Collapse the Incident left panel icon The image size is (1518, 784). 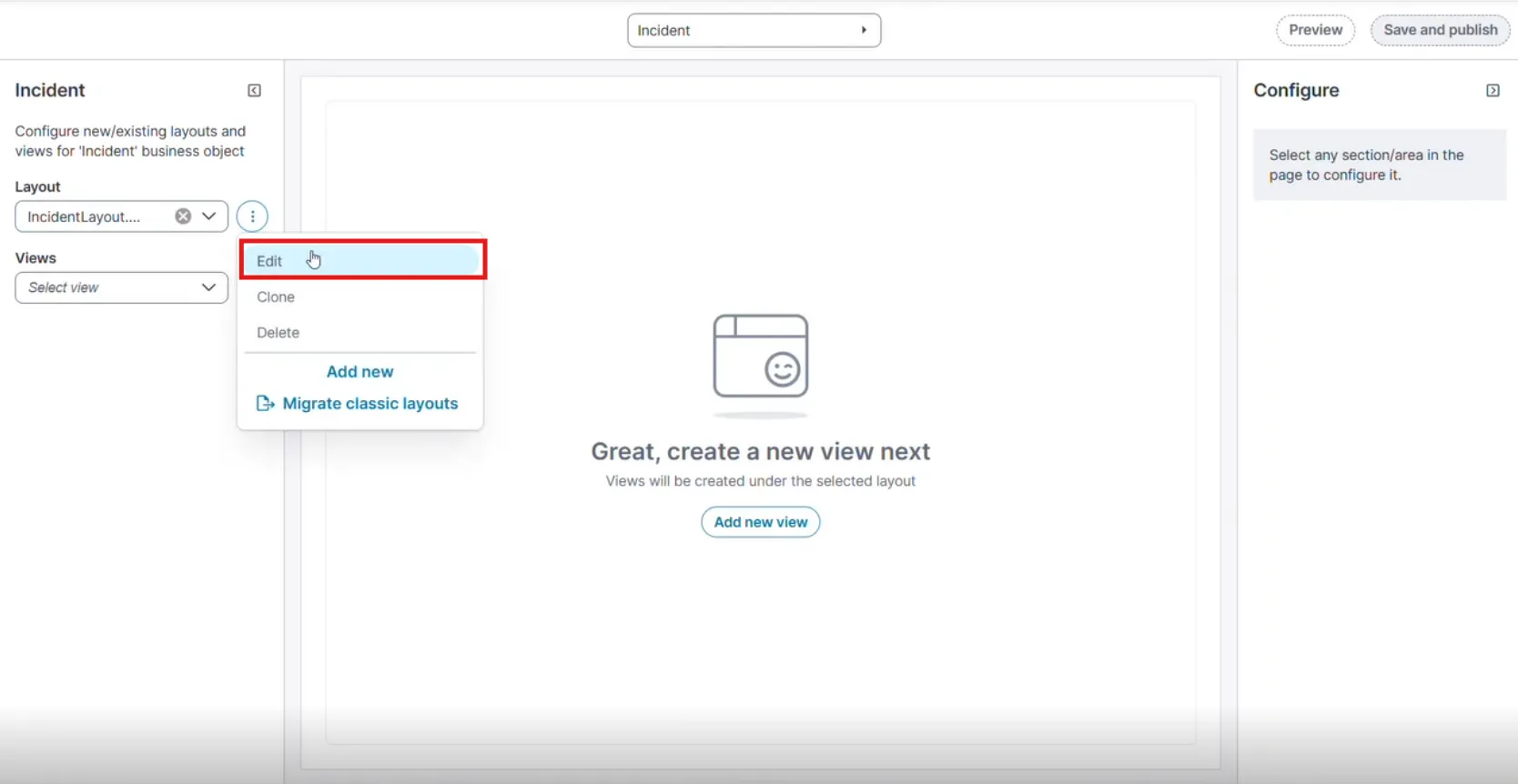point(255,91)
